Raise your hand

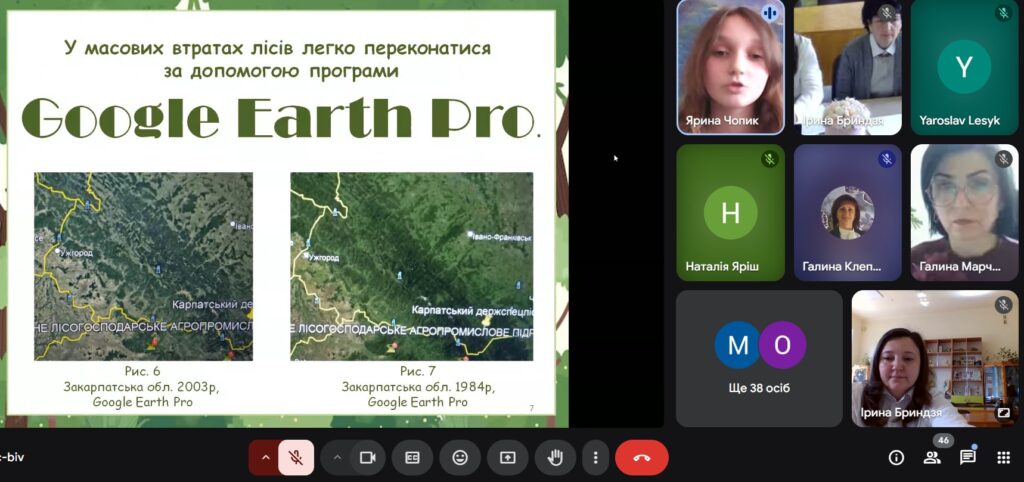tap(554, 457)
